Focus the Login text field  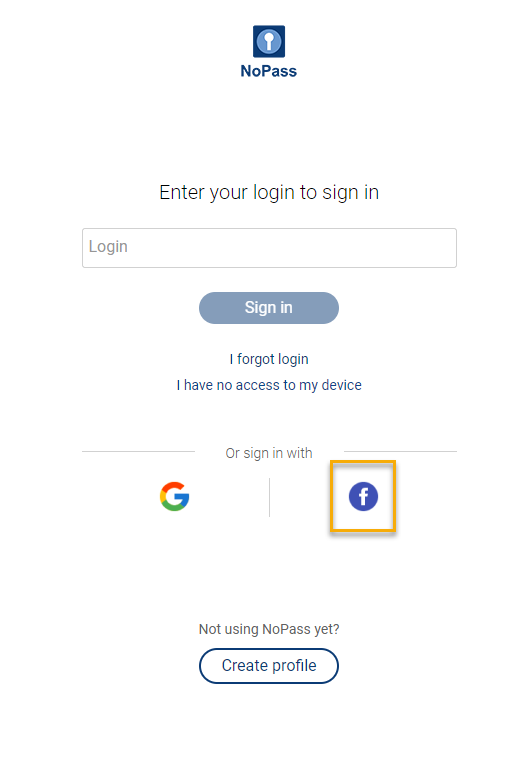pos(269,248)
